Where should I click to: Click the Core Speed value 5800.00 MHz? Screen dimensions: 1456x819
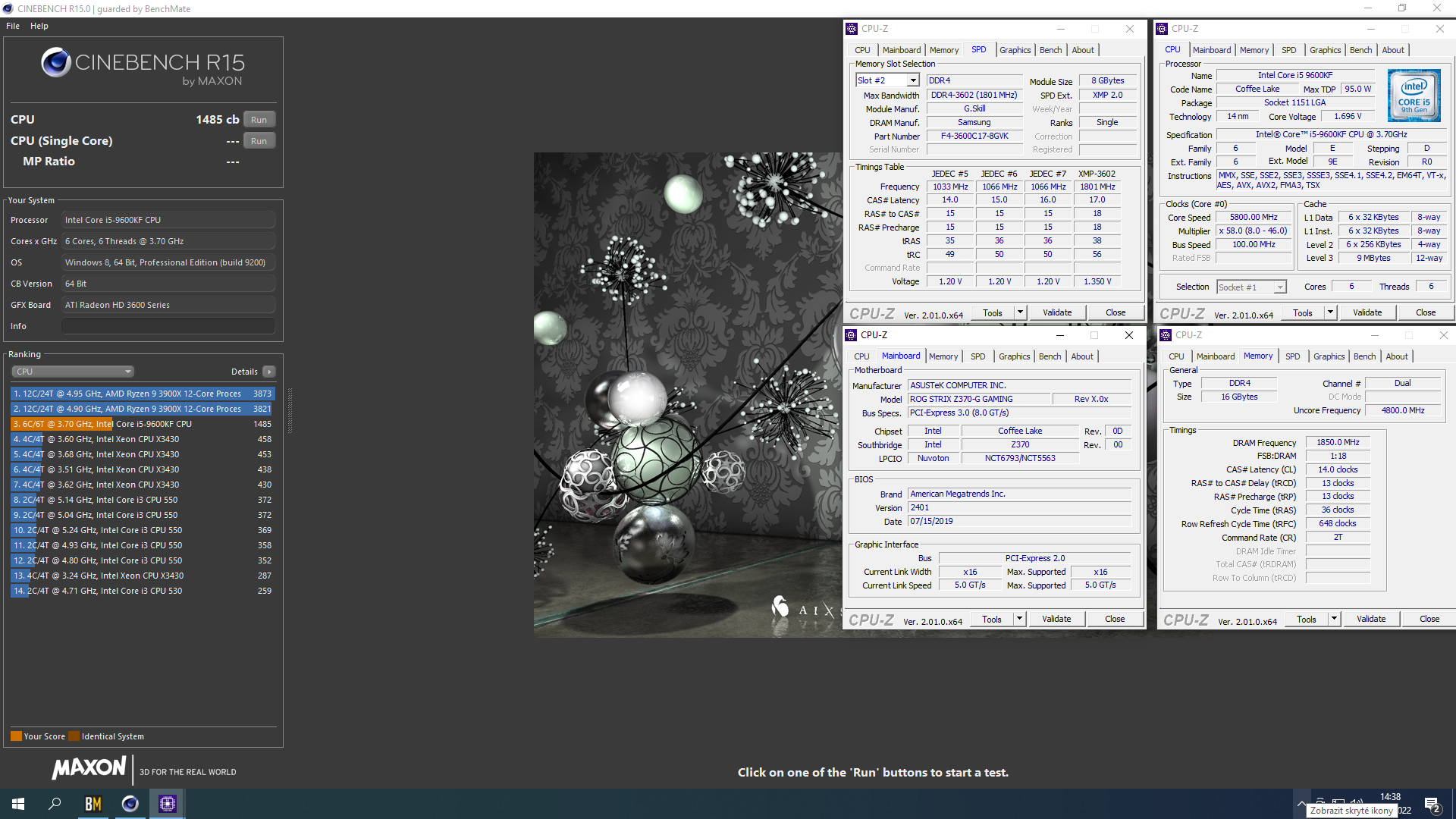tap(1254, 217)
